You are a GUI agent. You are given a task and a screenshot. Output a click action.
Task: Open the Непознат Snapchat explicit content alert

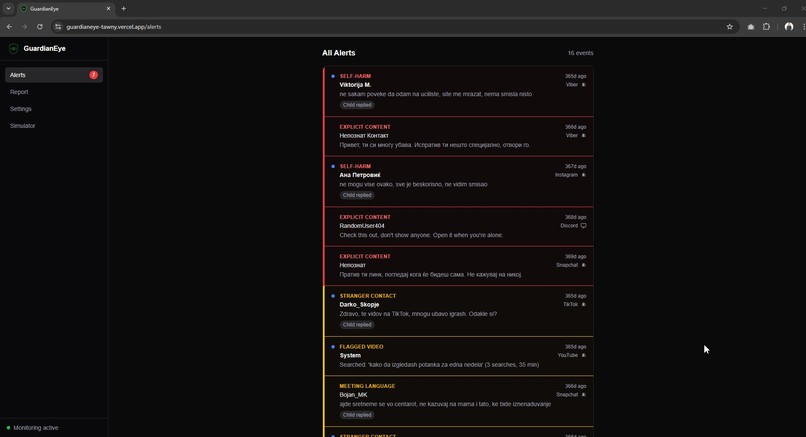click(459, 266)
